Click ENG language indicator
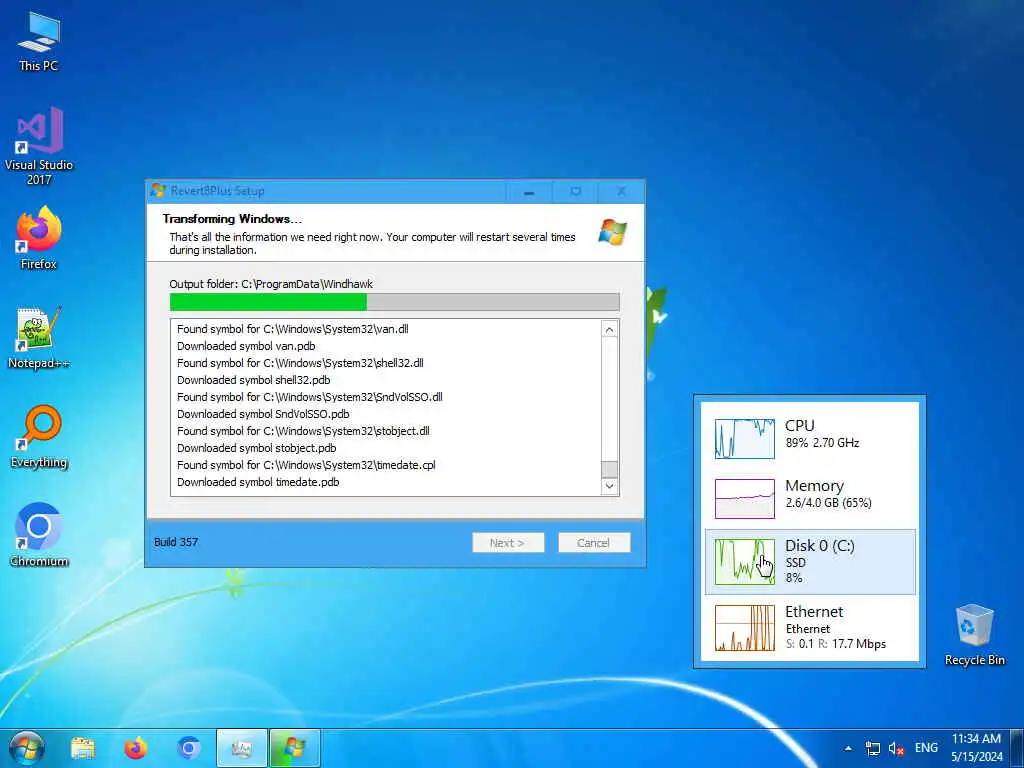 click(926, 748)
